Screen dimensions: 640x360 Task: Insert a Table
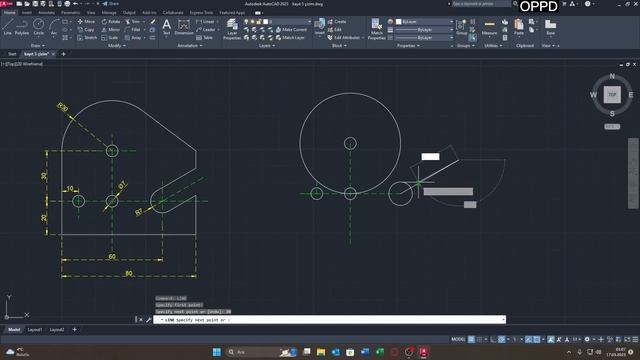204,38
